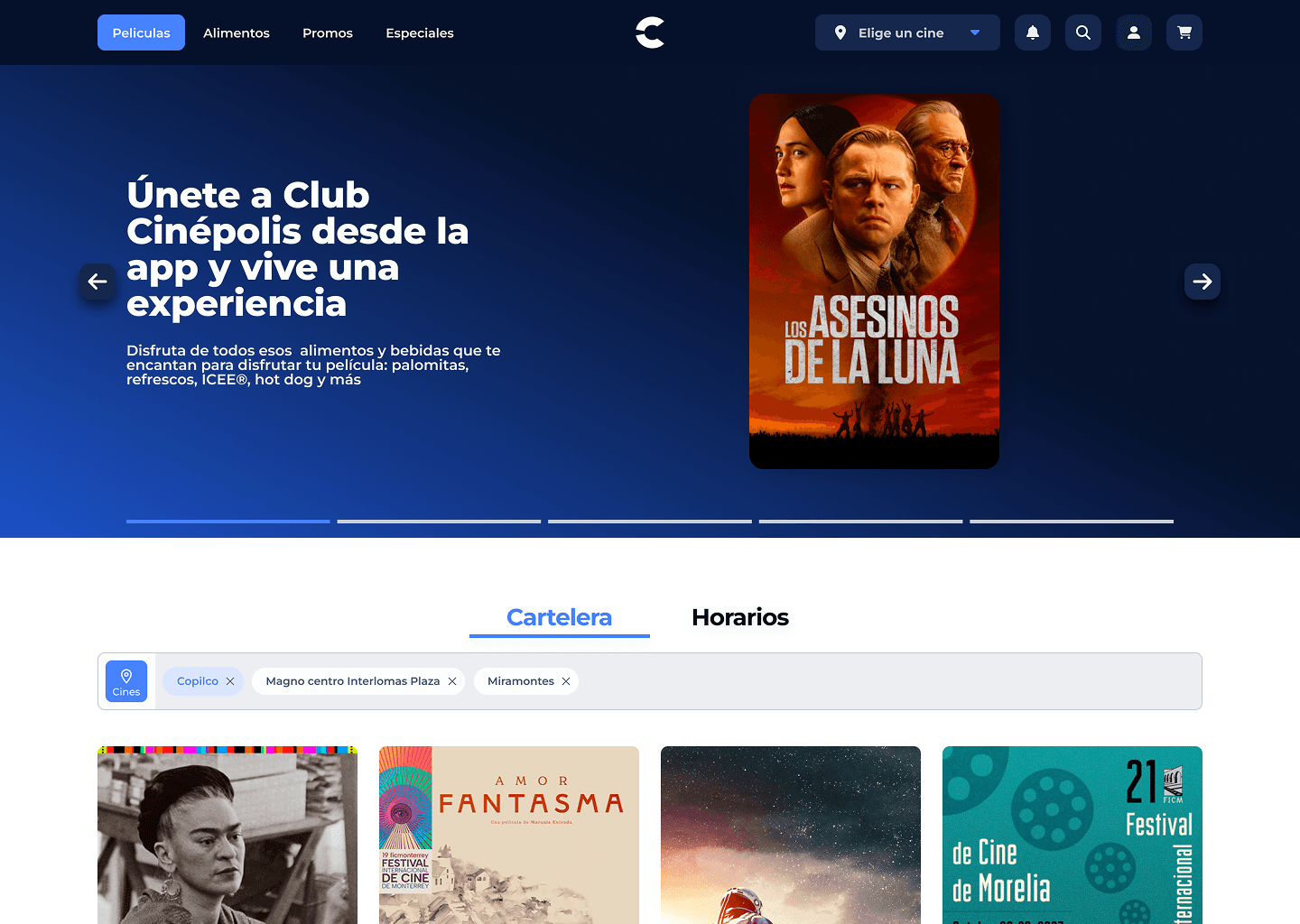Open the Elige un cine dropdown
This screenshot has height=924, width=1300.
[x=907, y=32]
